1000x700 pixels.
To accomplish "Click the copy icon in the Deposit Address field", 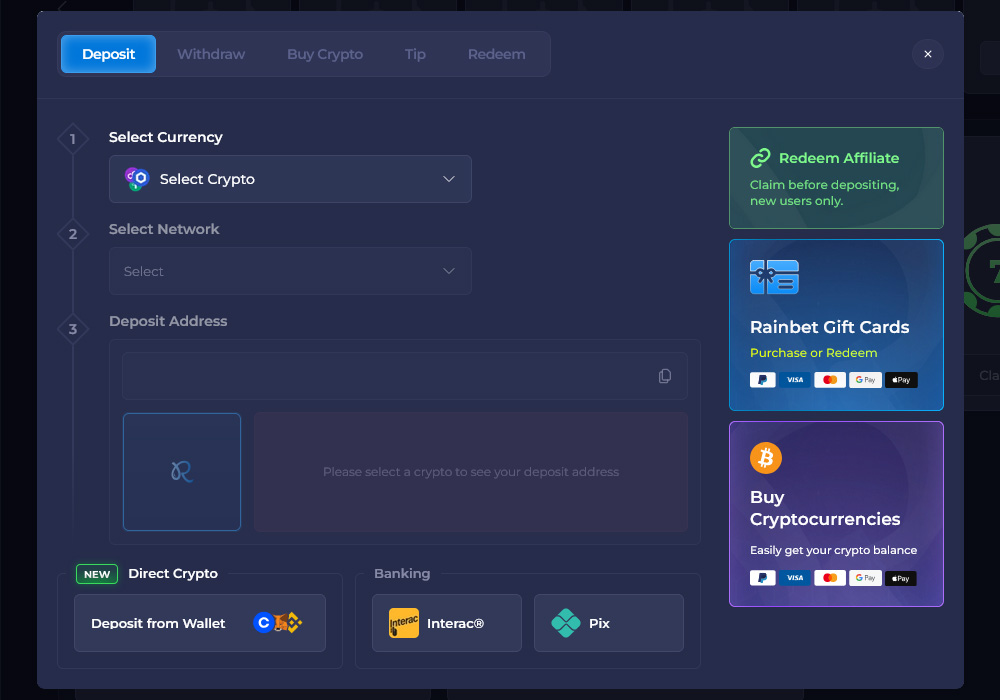I will pyautogui.click(x=665, y=375).
